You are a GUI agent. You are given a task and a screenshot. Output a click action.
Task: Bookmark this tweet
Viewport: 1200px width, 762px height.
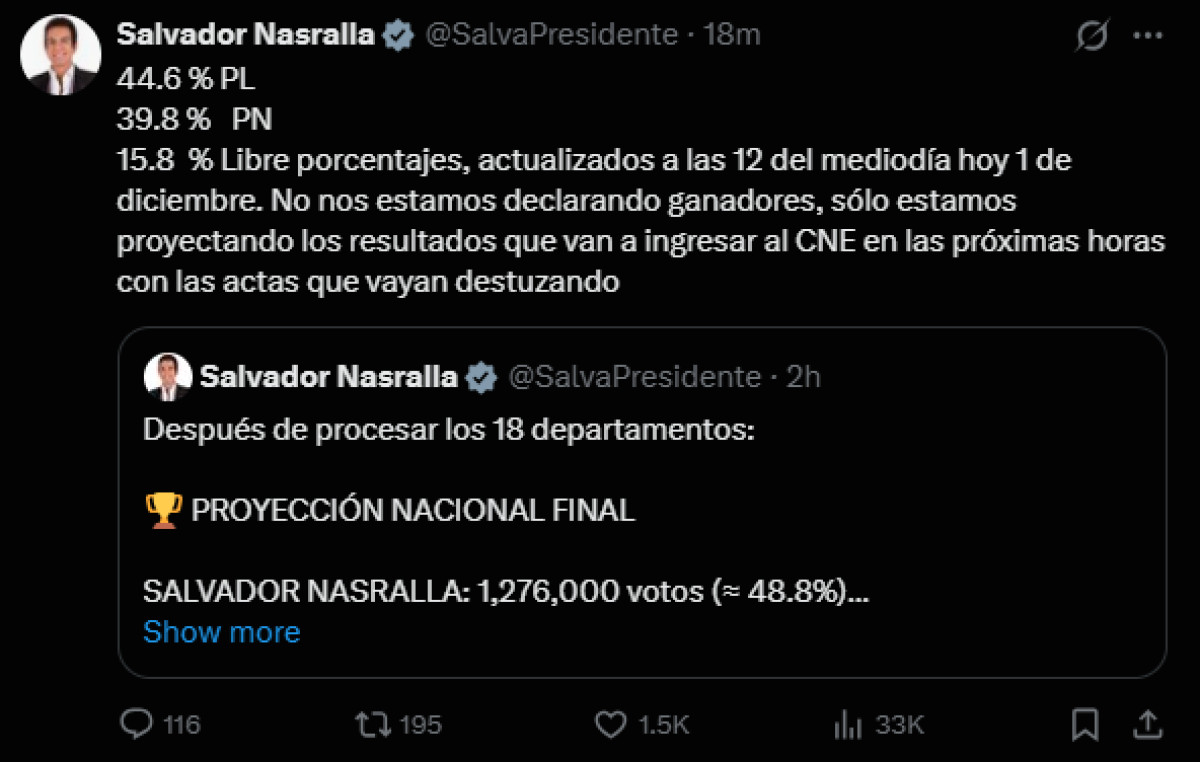click(1085, 724)
